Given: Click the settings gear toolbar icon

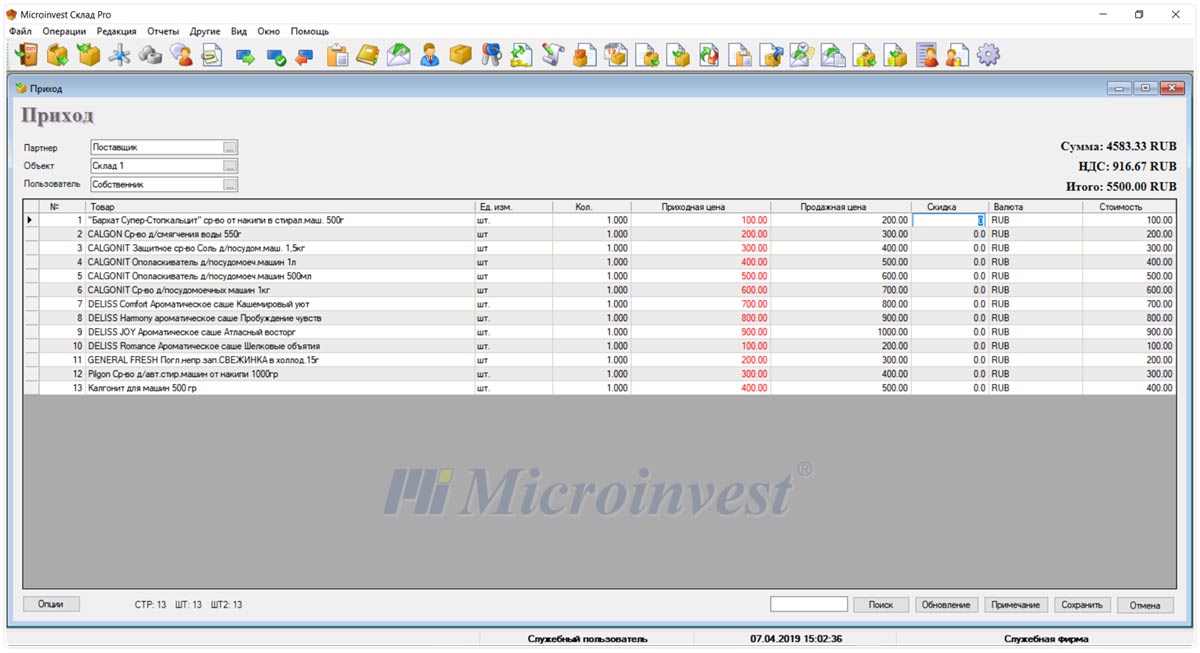Looking at the screenshot, I should coord(988,55).
